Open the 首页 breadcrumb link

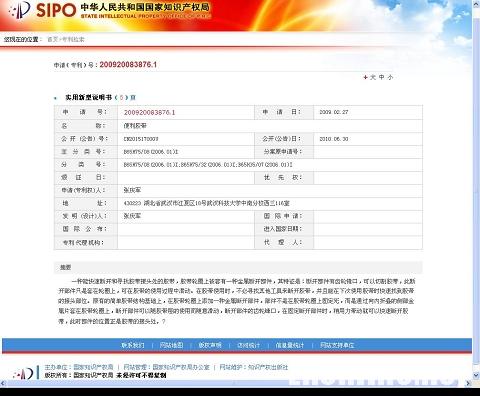point(52,39)
